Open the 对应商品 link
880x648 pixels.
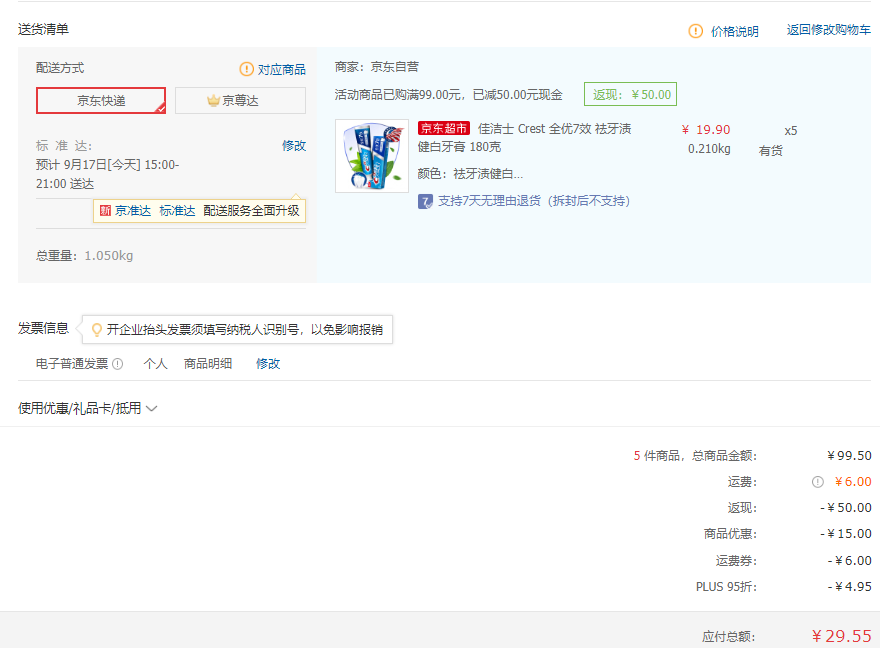coord(282,70)
